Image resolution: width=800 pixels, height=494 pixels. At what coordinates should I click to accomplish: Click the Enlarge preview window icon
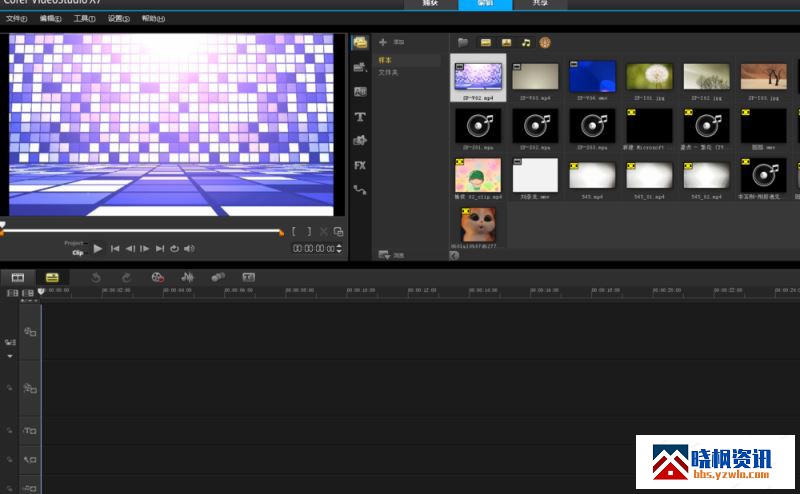click(x=338, y=232)
